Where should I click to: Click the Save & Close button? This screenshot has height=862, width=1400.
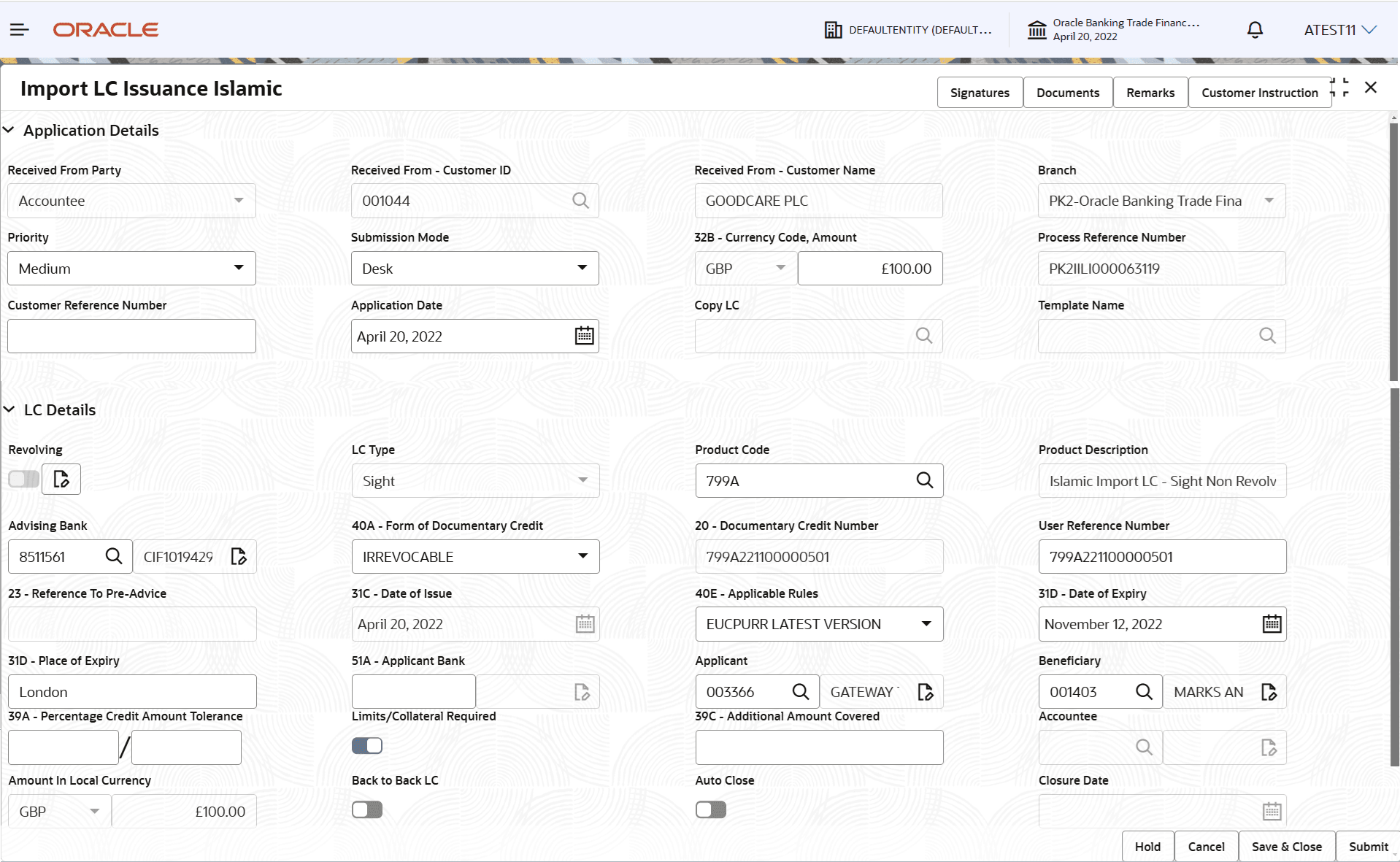pyautogui.click(x=1287, y=847)
